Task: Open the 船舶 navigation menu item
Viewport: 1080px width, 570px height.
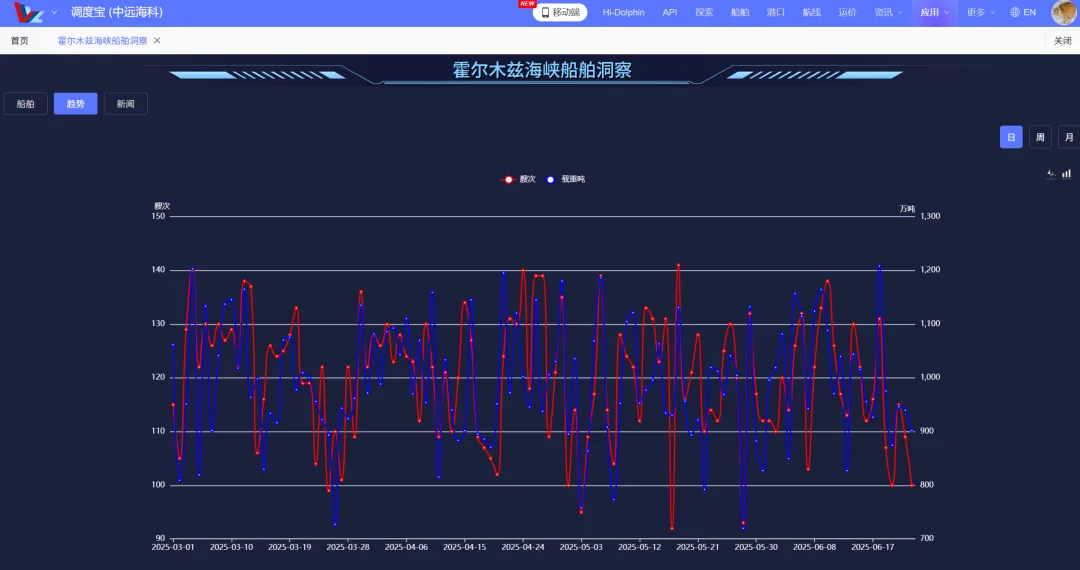Action: [x=740, y=12]
